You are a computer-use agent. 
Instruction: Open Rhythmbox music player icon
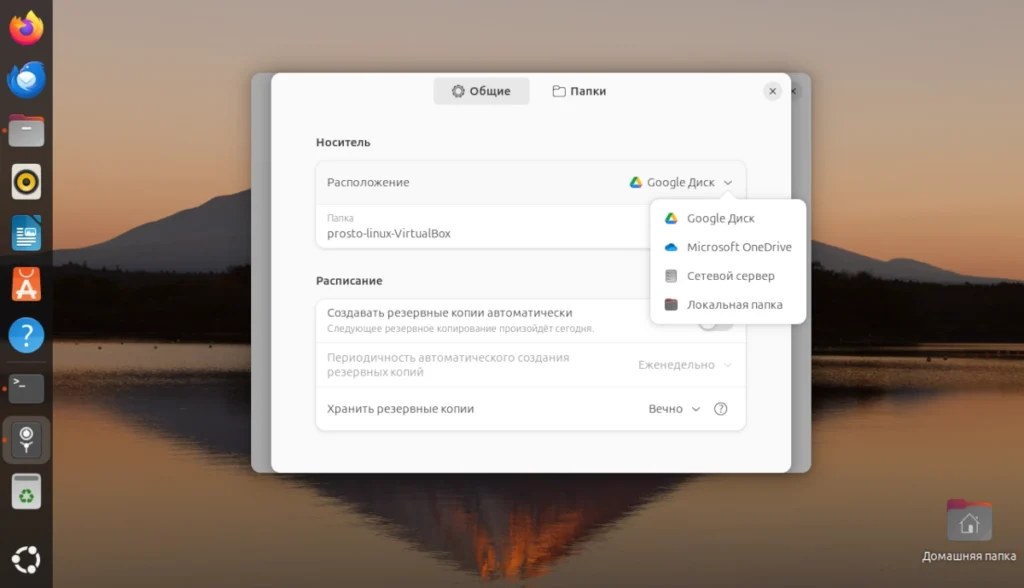coord(26,182)
